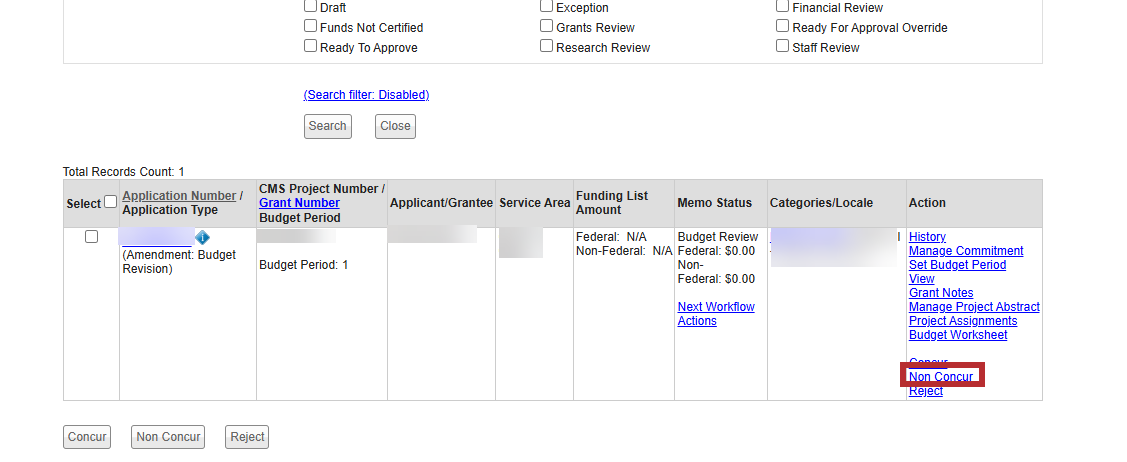Select all records via header checkbox
This screenshot has height=462, width=1127.
point(110,202)
